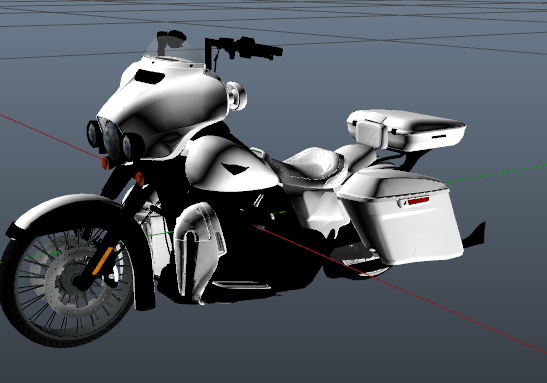The image size is (547, 383).
Task: Click the orange reflector on front fork
Action: tap(103, 261)
